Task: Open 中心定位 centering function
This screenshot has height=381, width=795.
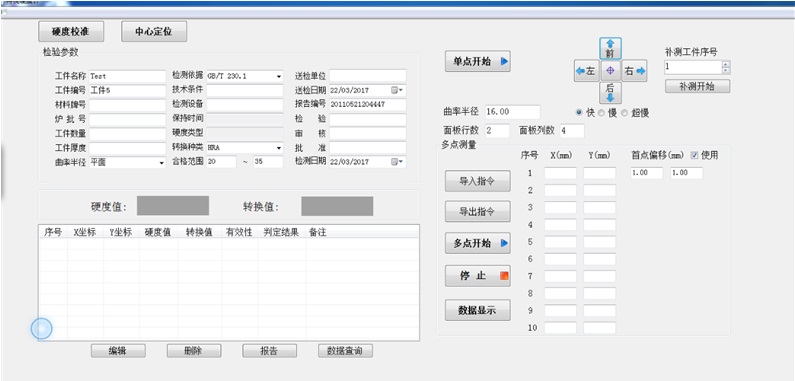Action: coord(154,31)
